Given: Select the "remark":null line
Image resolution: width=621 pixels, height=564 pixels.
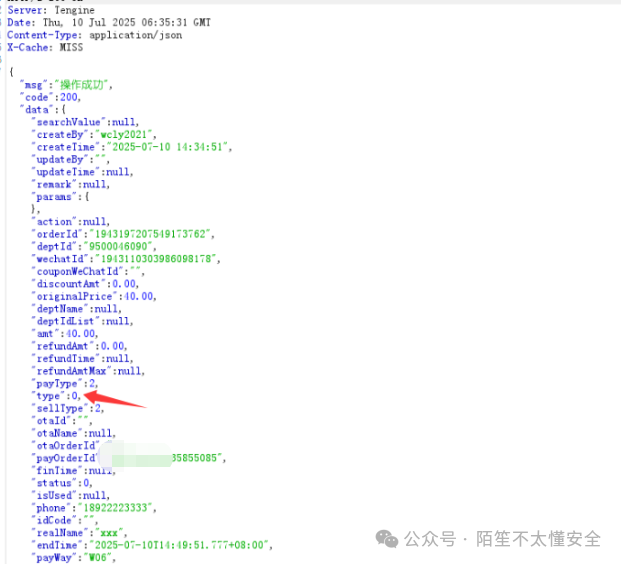Looking at the screenshot, I should coord(70,185).
